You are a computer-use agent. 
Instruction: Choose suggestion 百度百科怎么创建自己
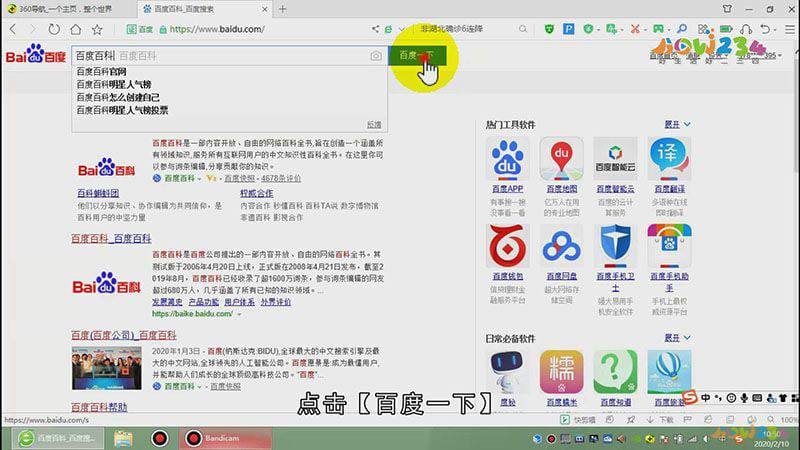click(118, 97)
